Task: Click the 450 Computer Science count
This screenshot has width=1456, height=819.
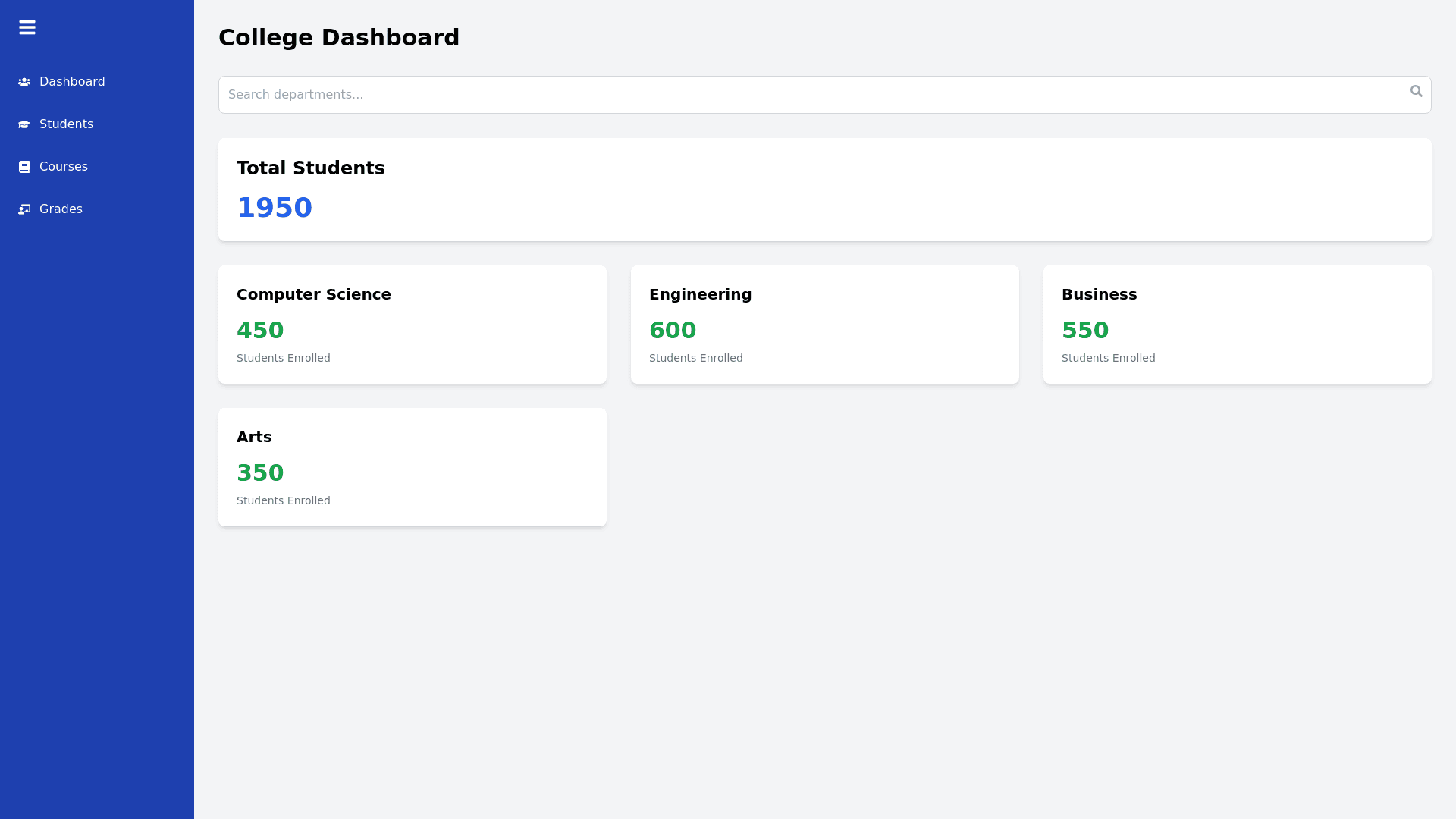Action: coord(260,331)
